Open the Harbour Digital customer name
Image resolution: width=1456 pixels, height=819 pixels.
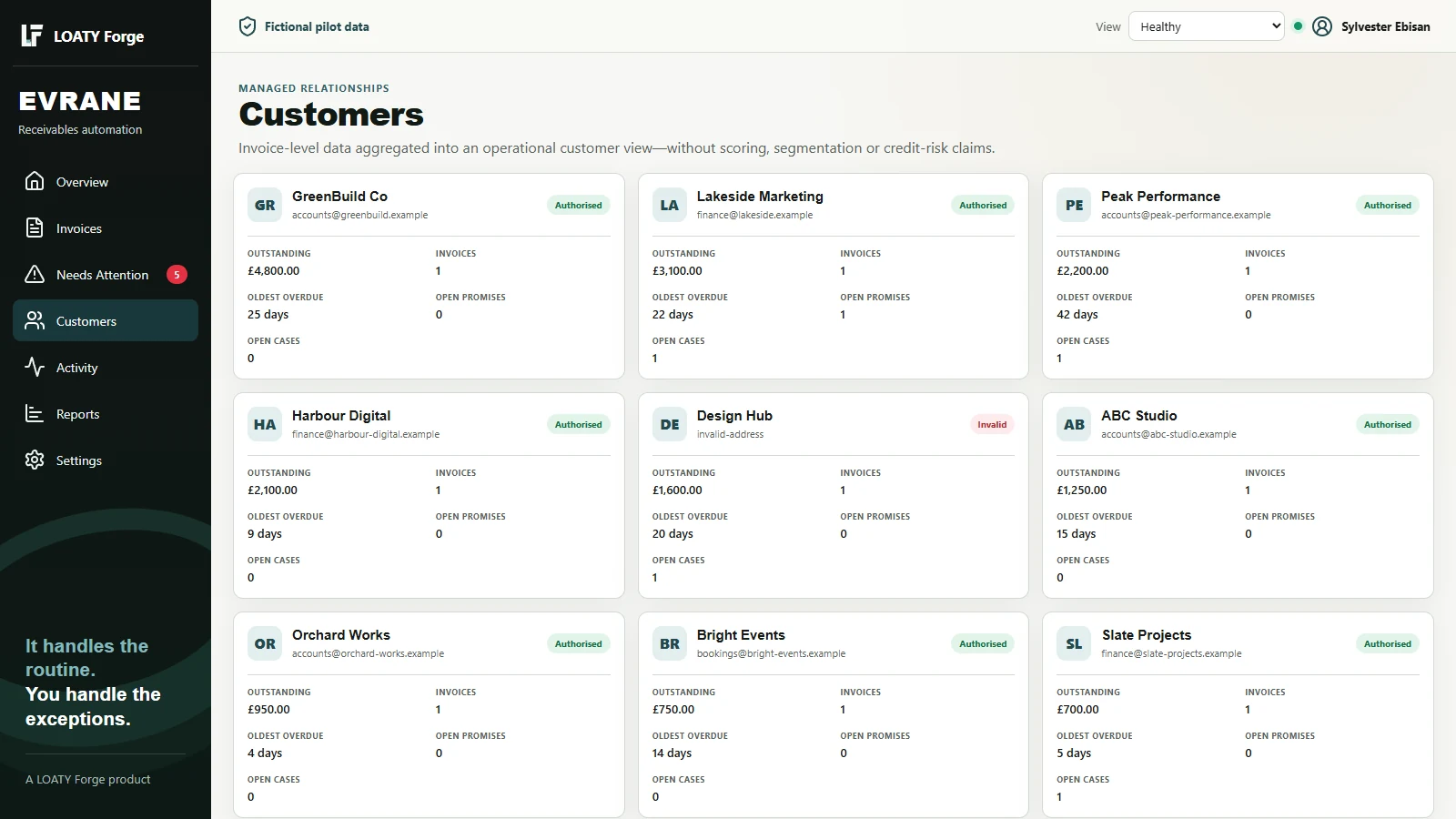(341, 415)
